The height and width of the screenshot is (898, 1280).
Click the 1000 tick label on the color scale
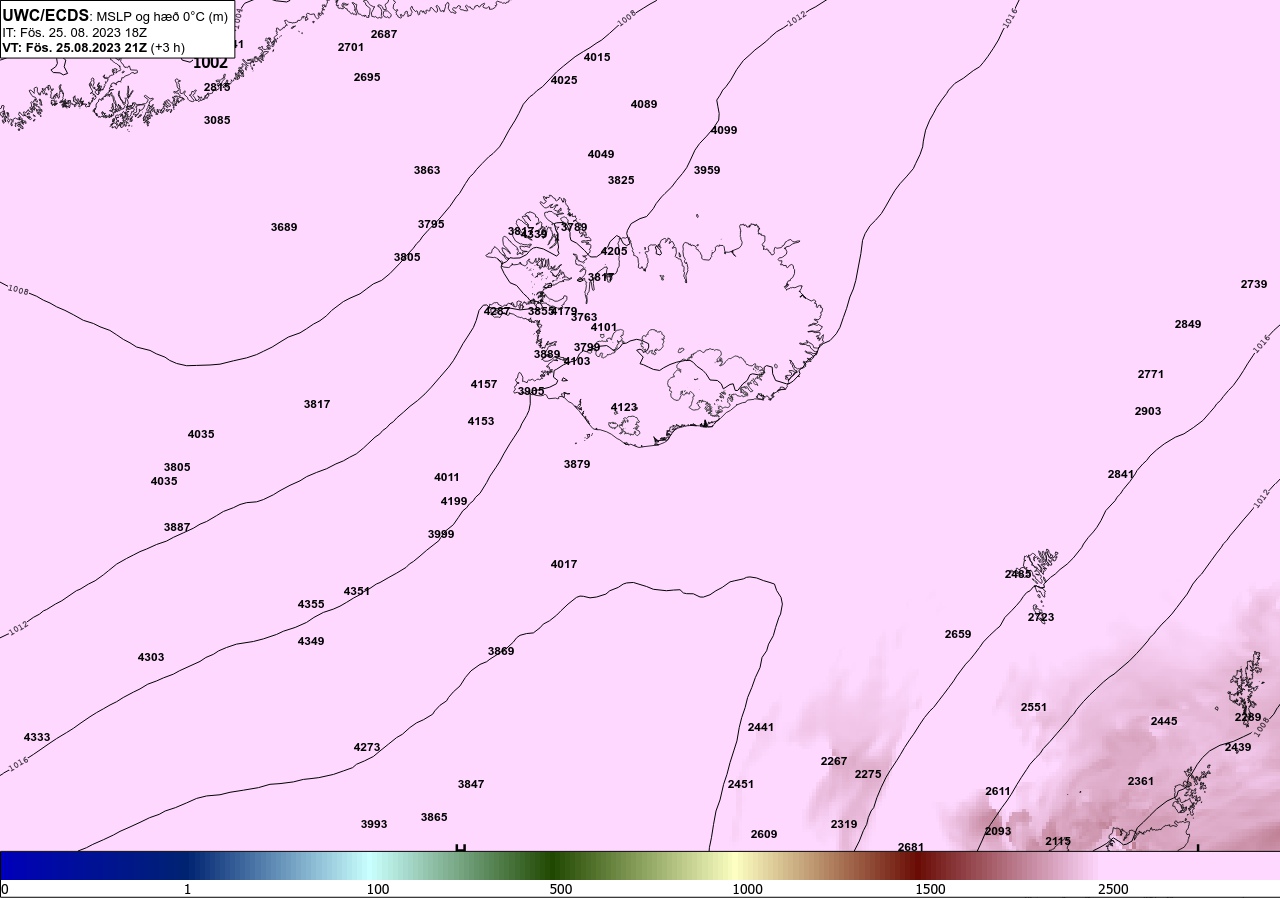[x=747, y=889]
